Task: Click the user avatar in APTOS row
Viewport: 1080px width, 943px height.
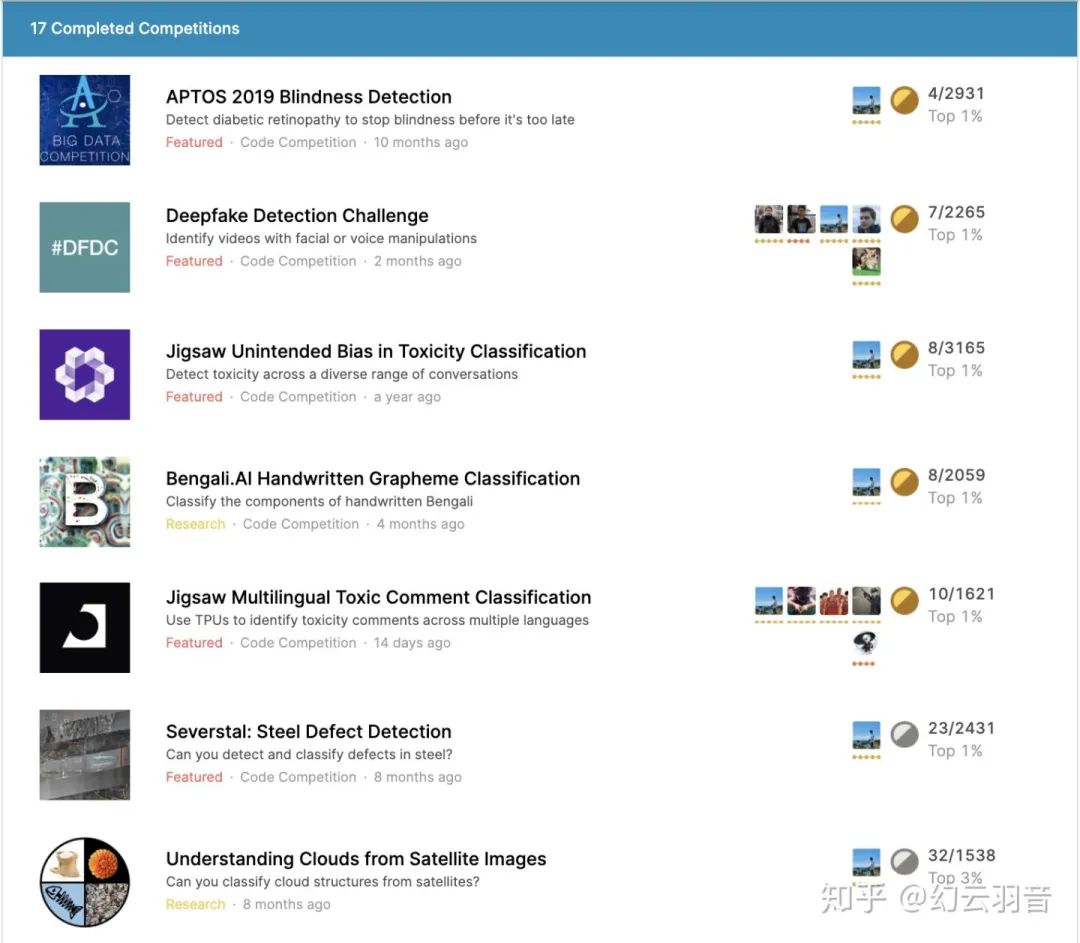Action: pyautogui.click(x=866, y=101)
